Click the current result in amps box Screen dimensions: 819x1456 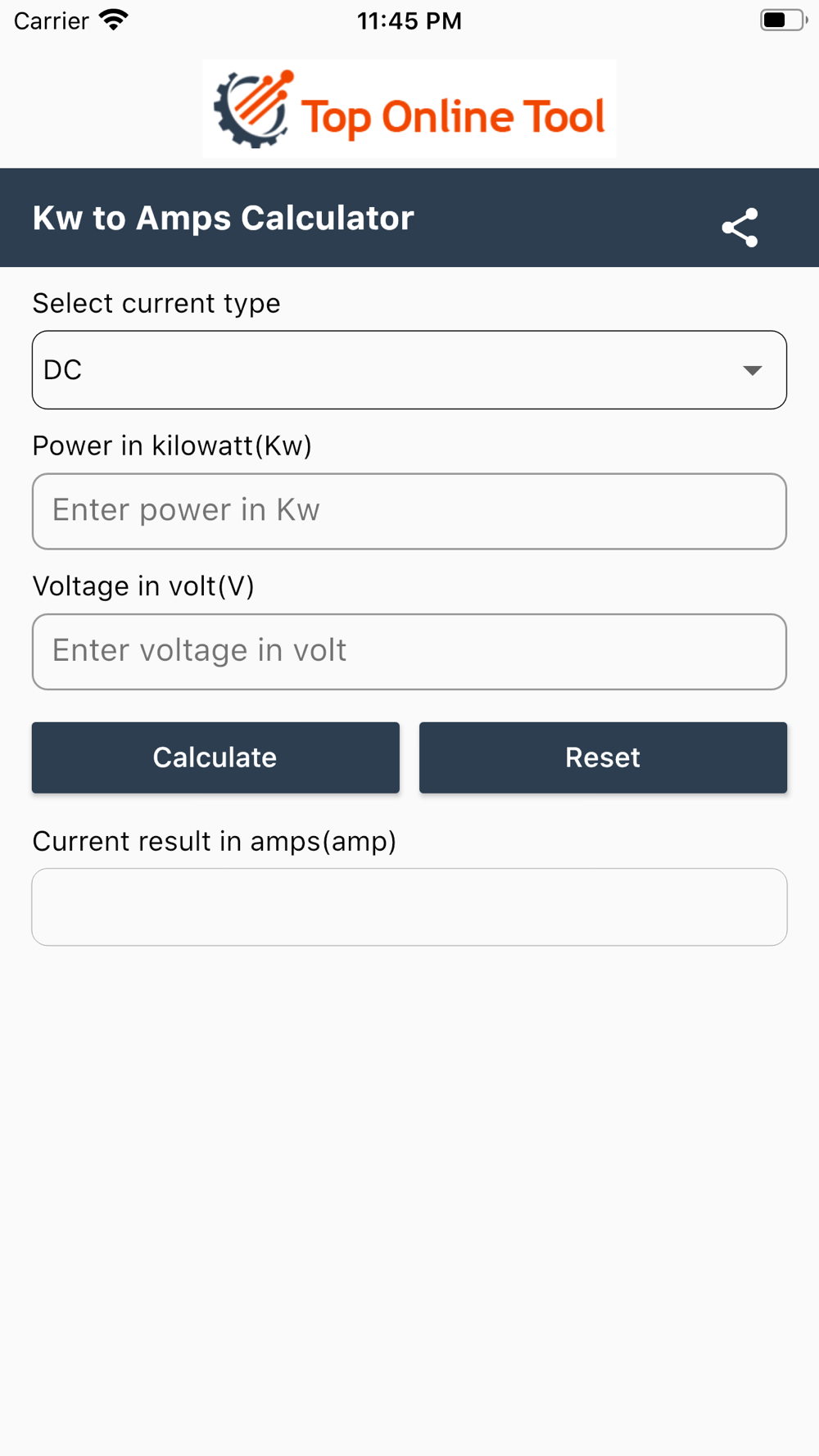point(409,907)
